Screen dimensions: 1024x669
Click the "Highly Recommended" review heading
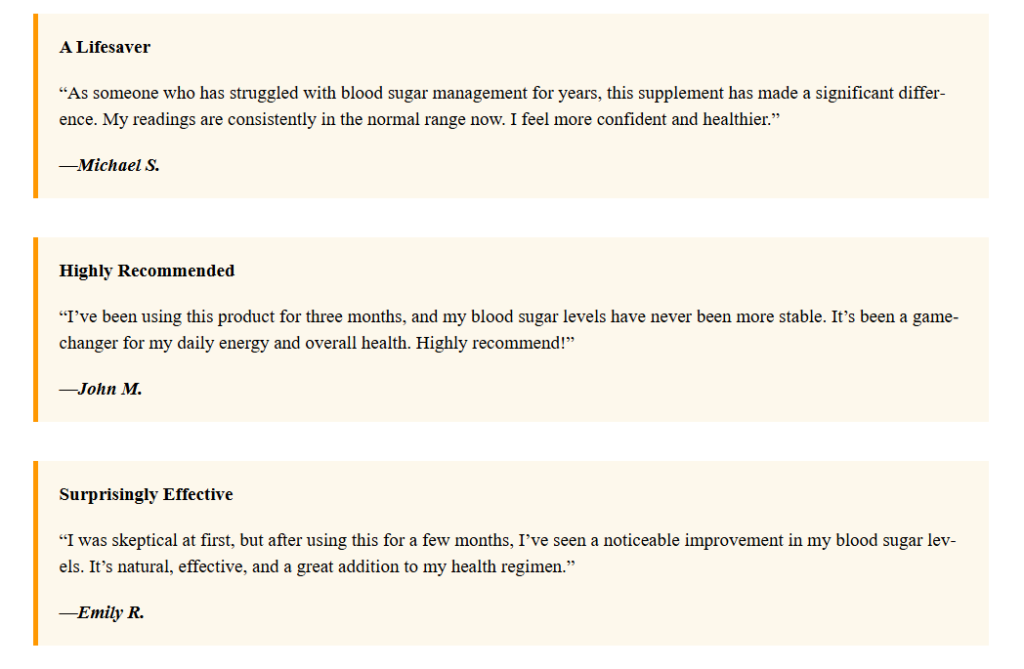point(147,271)
